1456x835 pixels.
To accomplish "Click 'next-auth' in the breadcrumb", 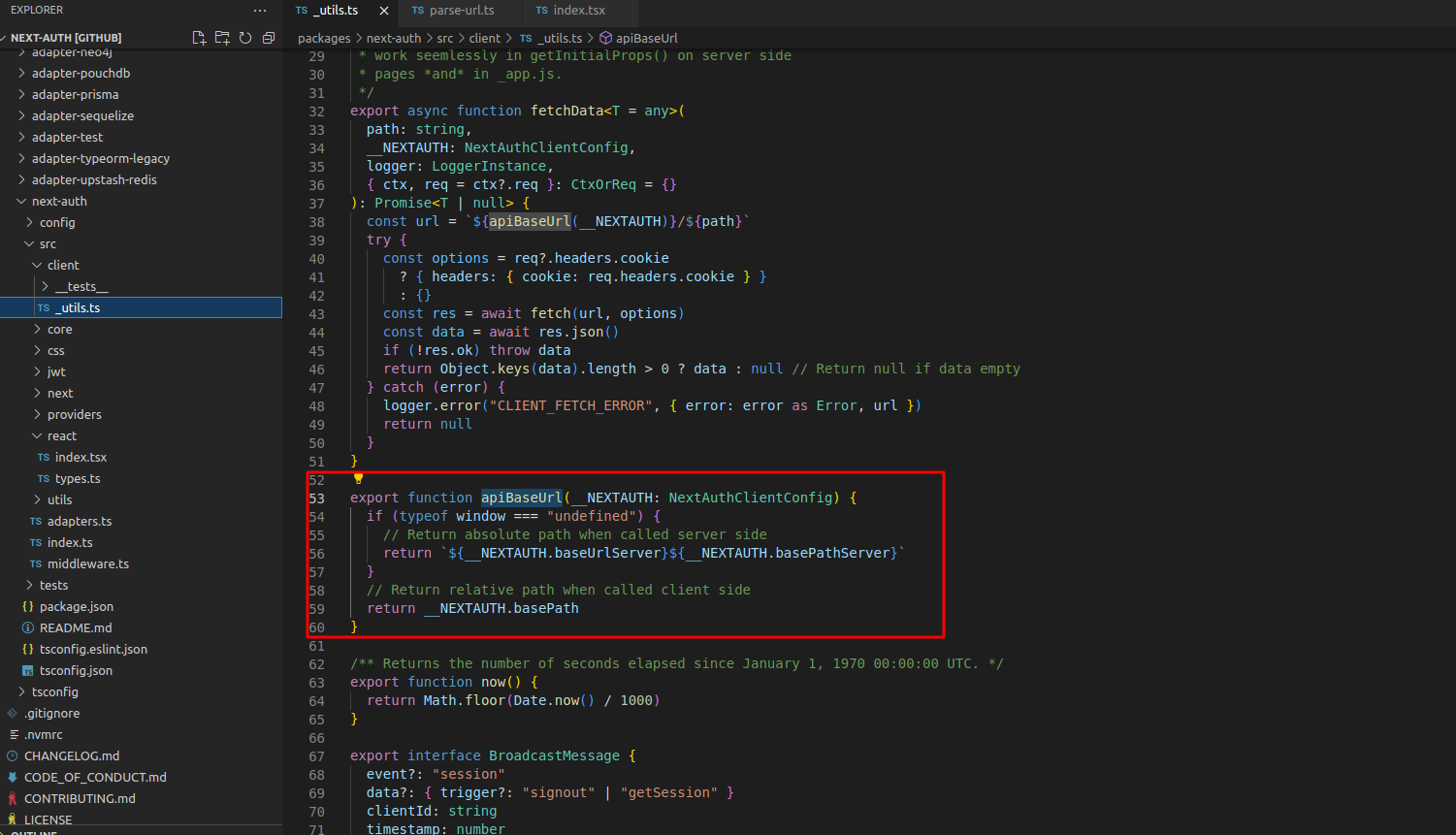I will click(394, 39).
